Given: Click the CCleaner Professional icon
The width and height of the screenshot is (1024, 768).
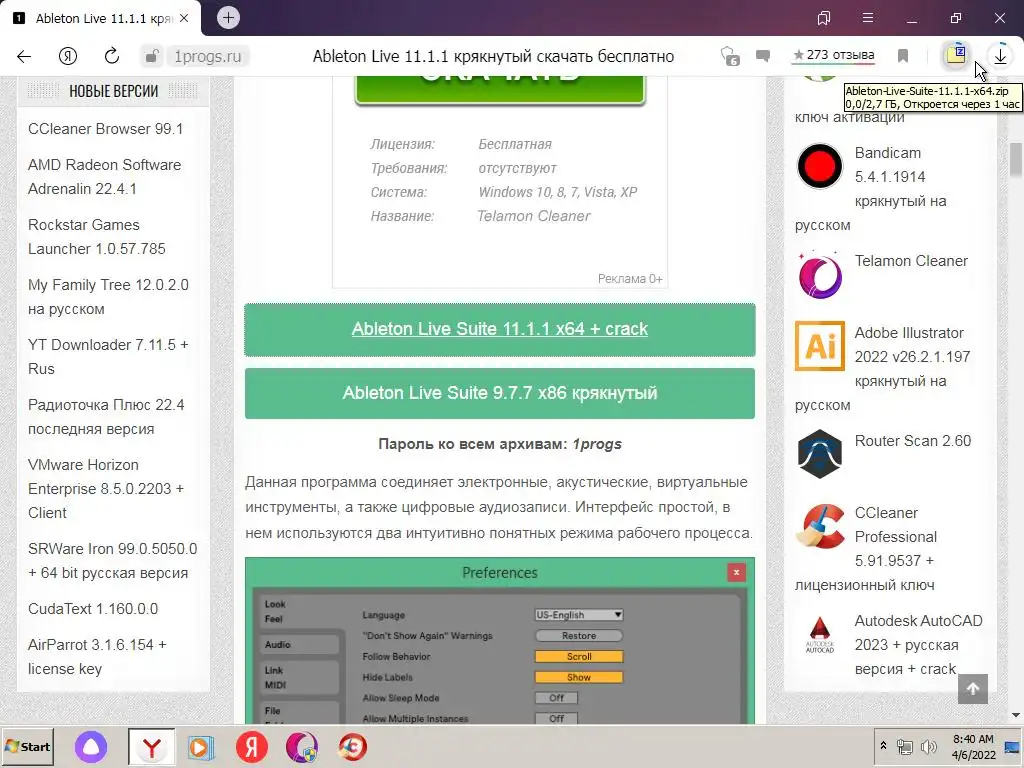Looking at the screenshot, I should pos(820,526).
